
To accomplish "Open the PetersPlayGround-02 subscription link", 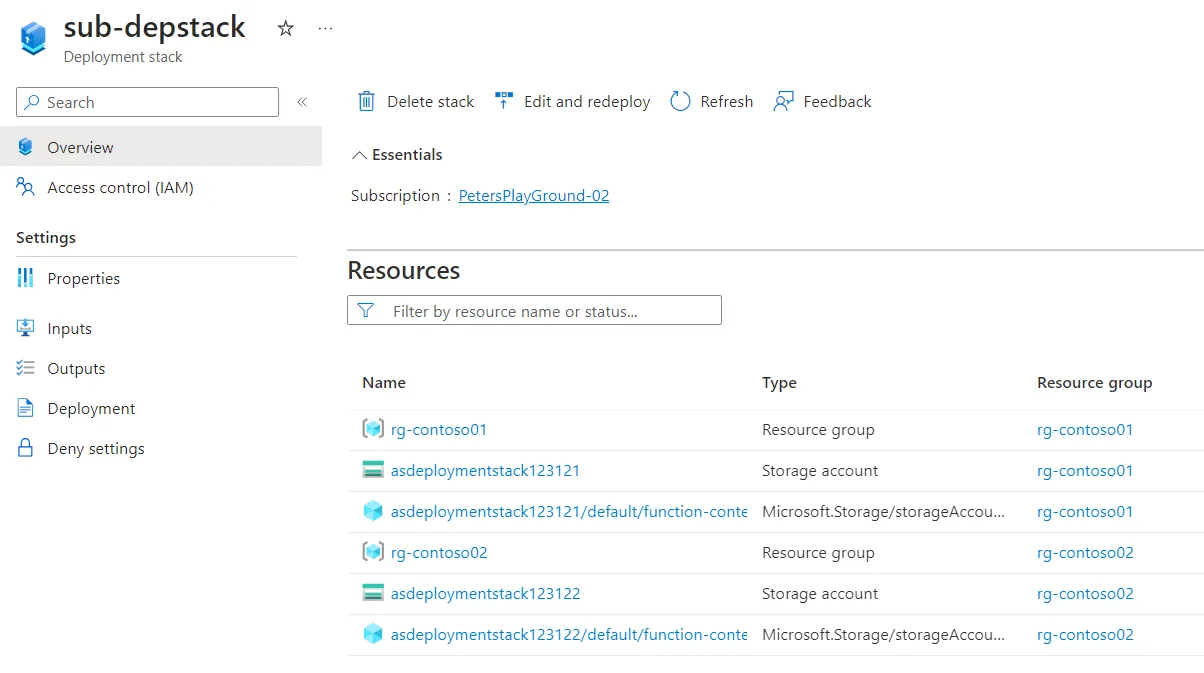I will 533,195.
